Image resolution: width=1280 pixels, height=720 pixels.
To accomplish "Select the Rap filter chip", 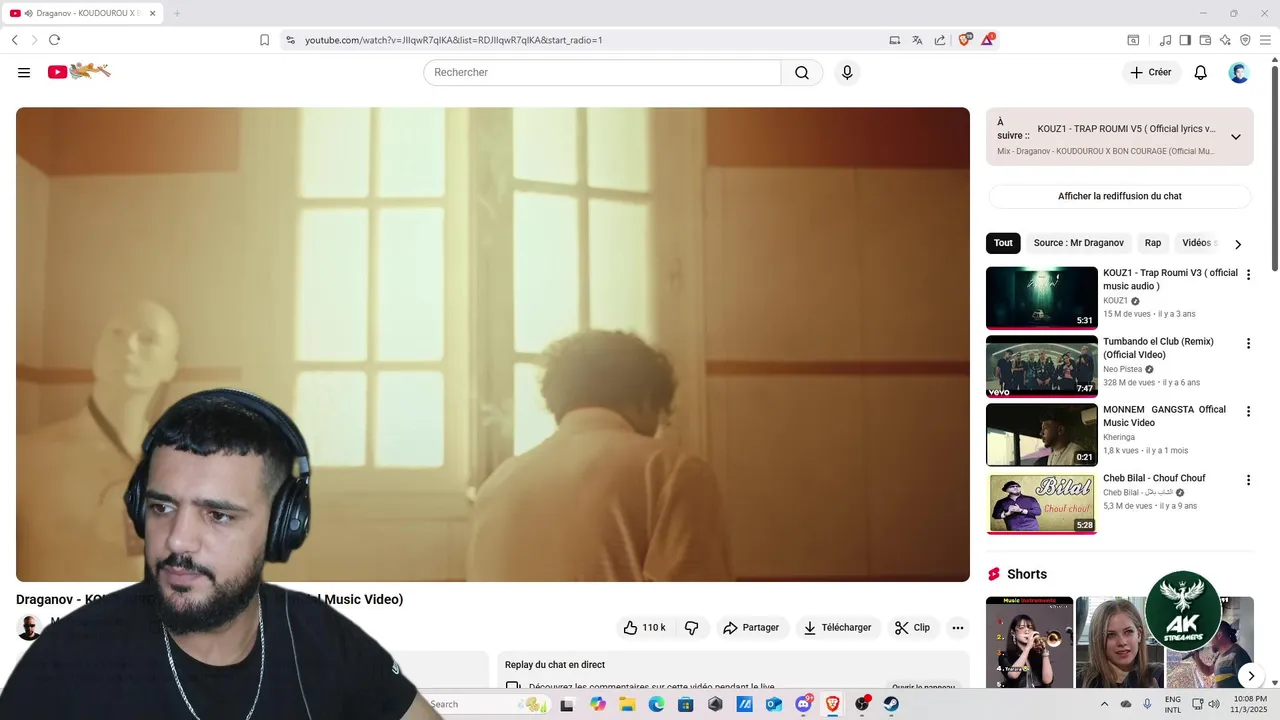I will click(1153, 243).
